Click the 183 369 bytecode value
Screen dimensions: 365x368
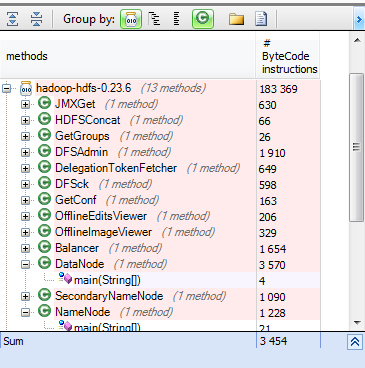pos(278,89)
